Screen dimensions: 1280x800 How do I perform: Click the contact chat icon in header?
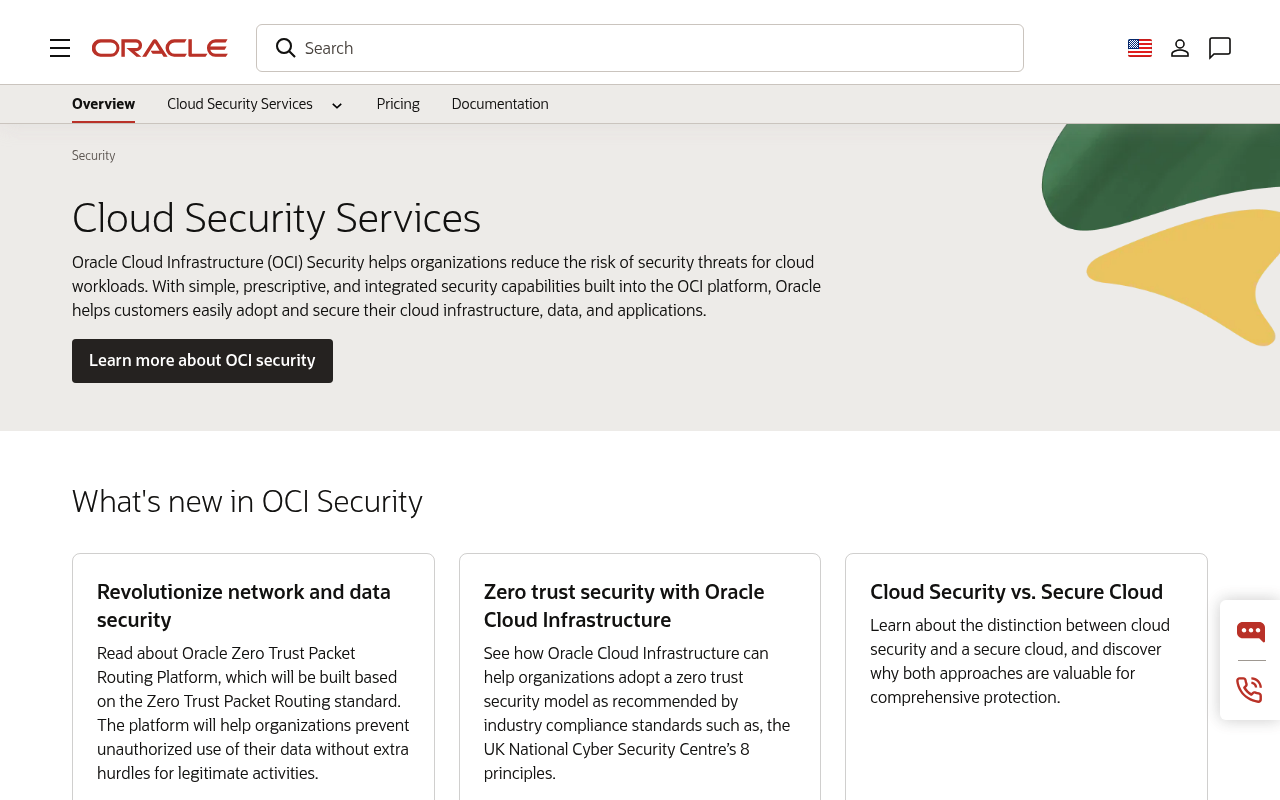coord(1220,48)
